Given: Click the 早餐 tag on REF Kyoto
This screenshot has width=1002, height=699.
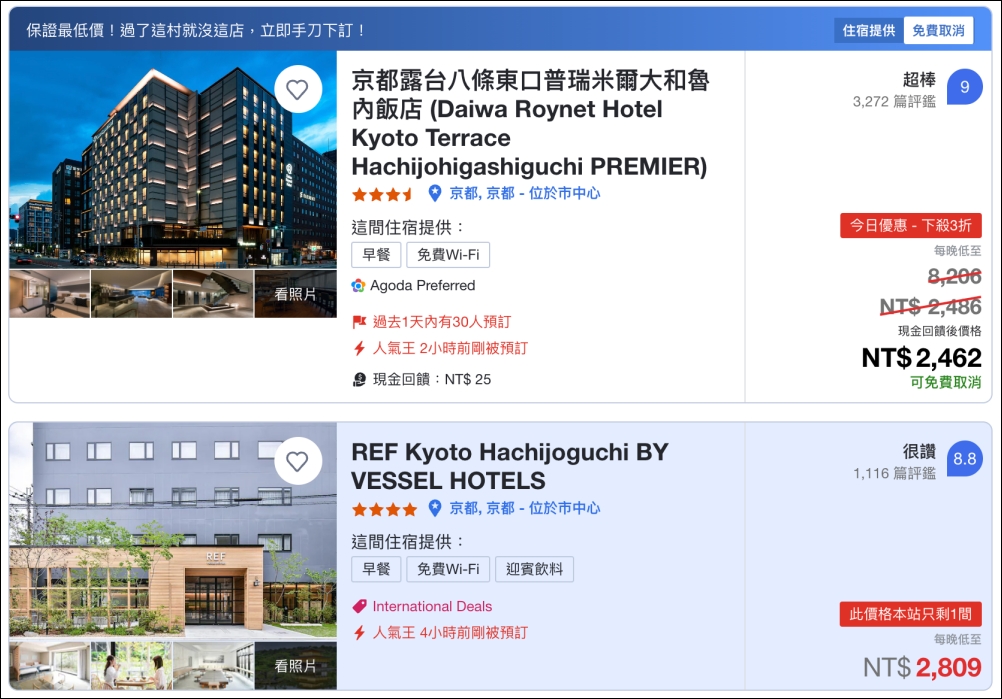Looking at the screenshot, I should click(x=376, y=569).
